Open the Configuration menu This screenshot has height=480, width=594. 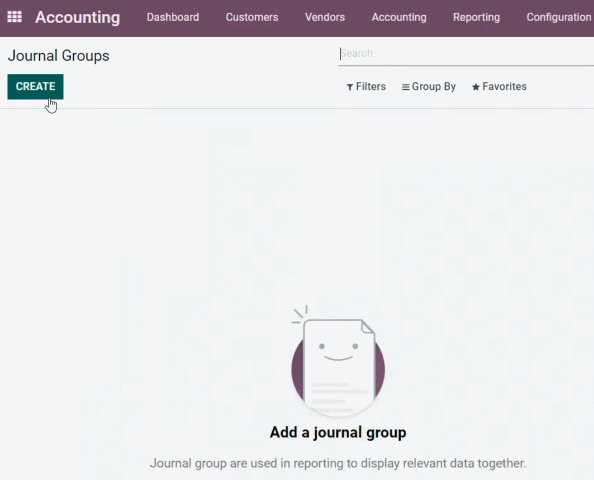(x=559, y=17)
